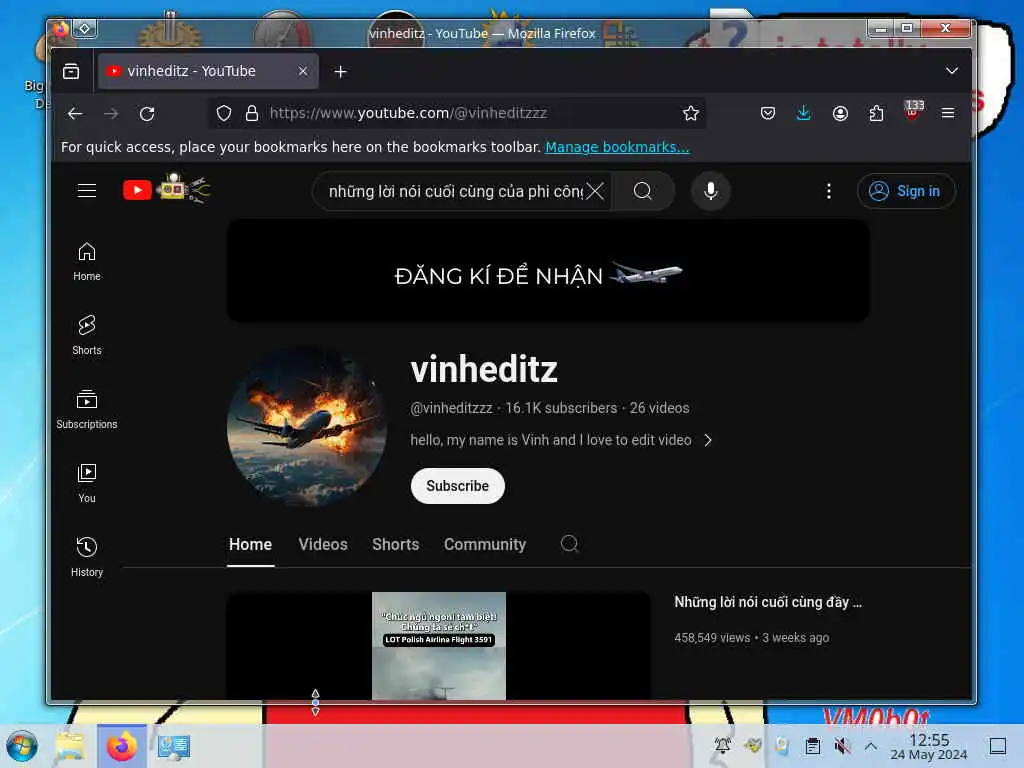The image size is (1024, 768).
Task: Expand the channel description chevron
Action: (x=708, y=440)
